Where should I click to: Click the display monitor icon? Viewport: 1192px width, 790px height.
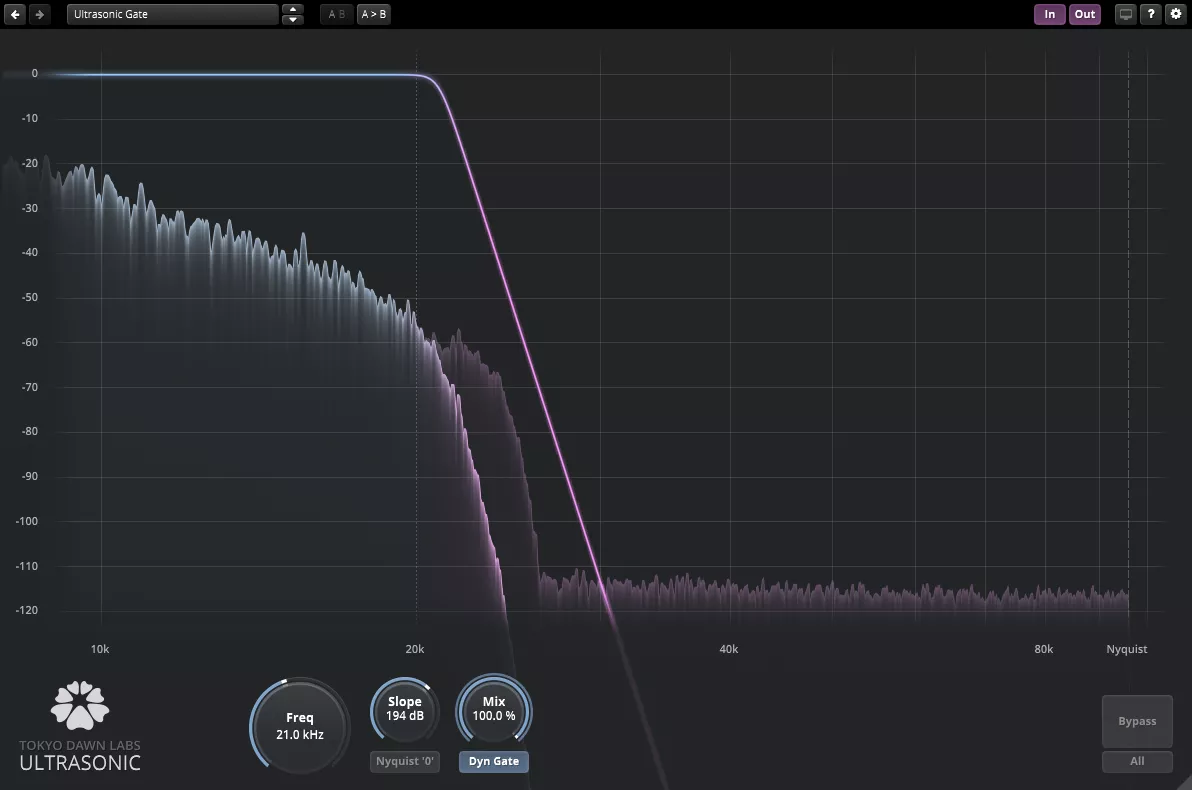[1126, 14]
